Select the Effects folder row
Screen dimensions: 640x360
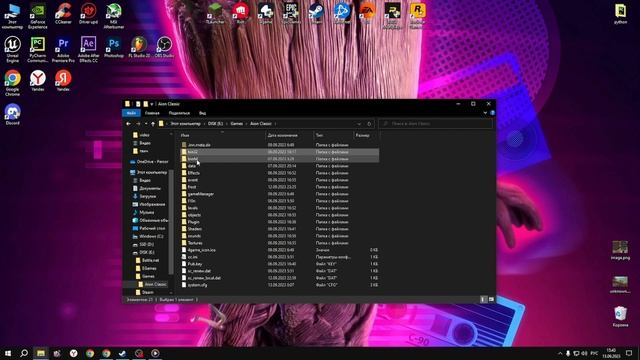pos(280,173)
